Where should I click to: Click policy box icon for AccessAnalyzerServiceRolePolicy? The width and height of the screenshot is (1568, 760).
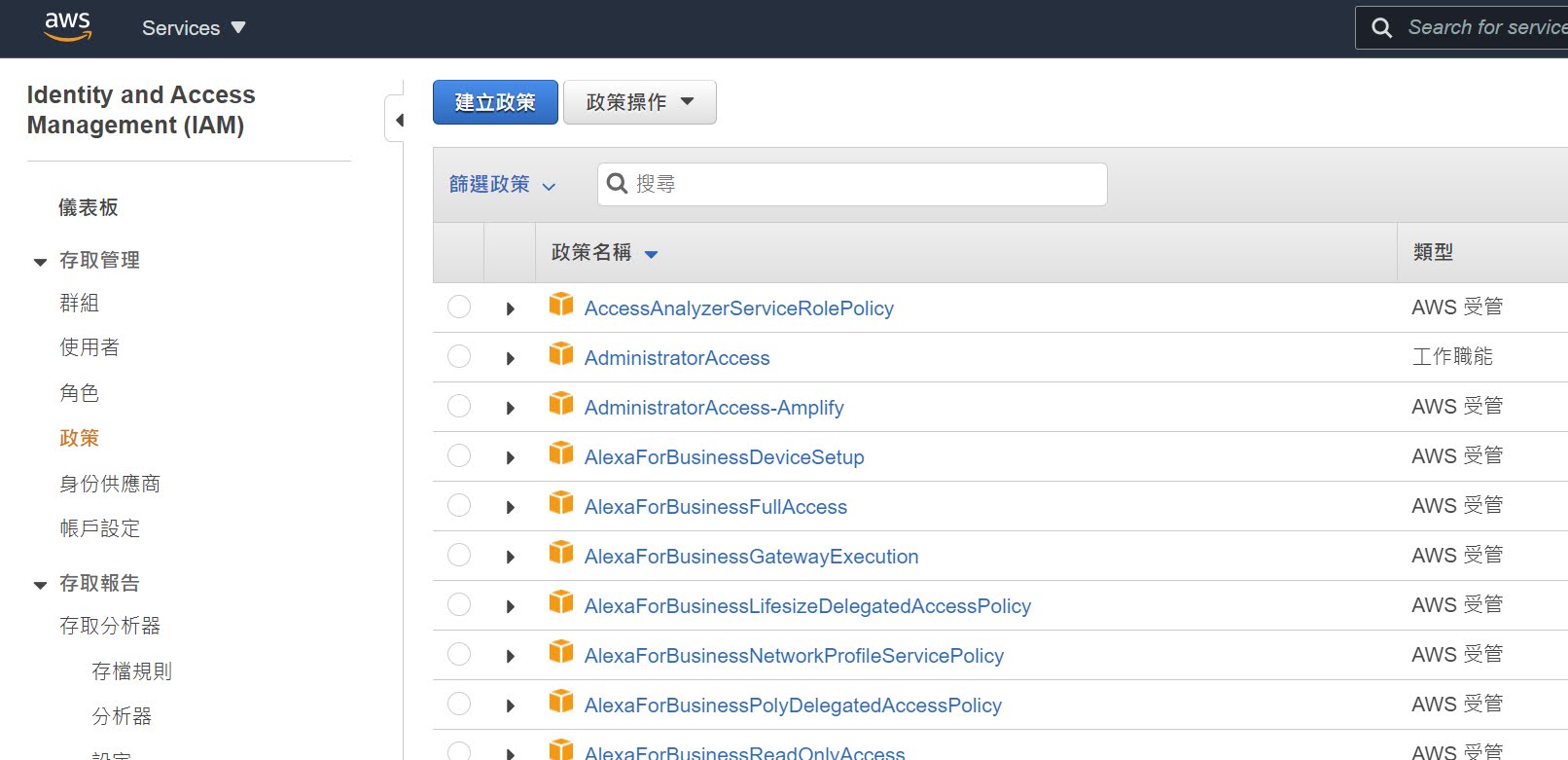[561, 305]
